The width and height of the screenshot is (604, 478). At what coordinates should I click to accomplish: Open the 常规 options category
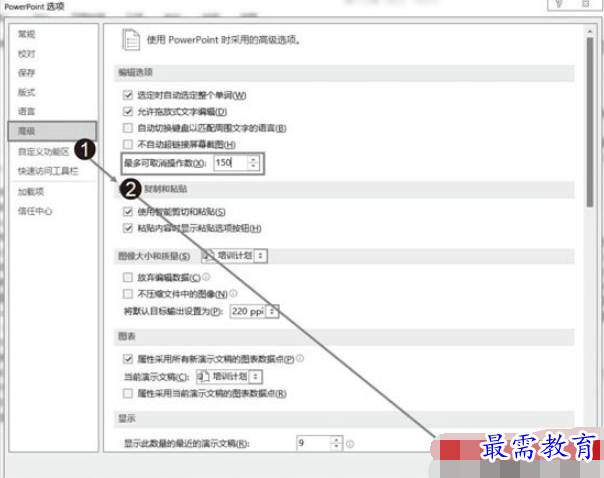point(26,34)
